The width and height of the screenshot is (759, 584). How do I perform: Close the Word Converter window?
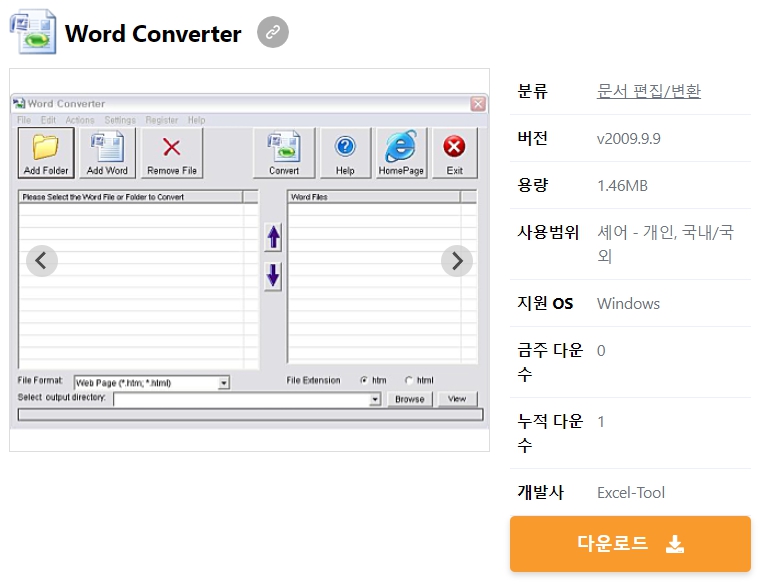478,104
